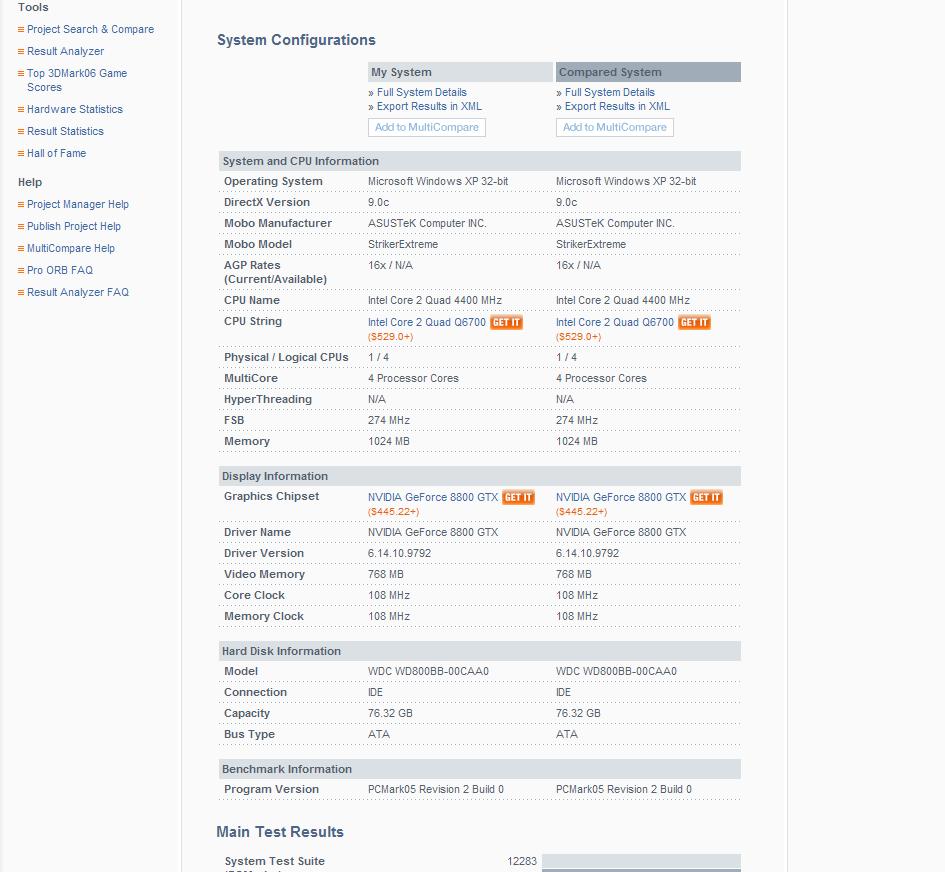Open MultiCompare Help link
The image size is (945, 872).
pos(71,248)
